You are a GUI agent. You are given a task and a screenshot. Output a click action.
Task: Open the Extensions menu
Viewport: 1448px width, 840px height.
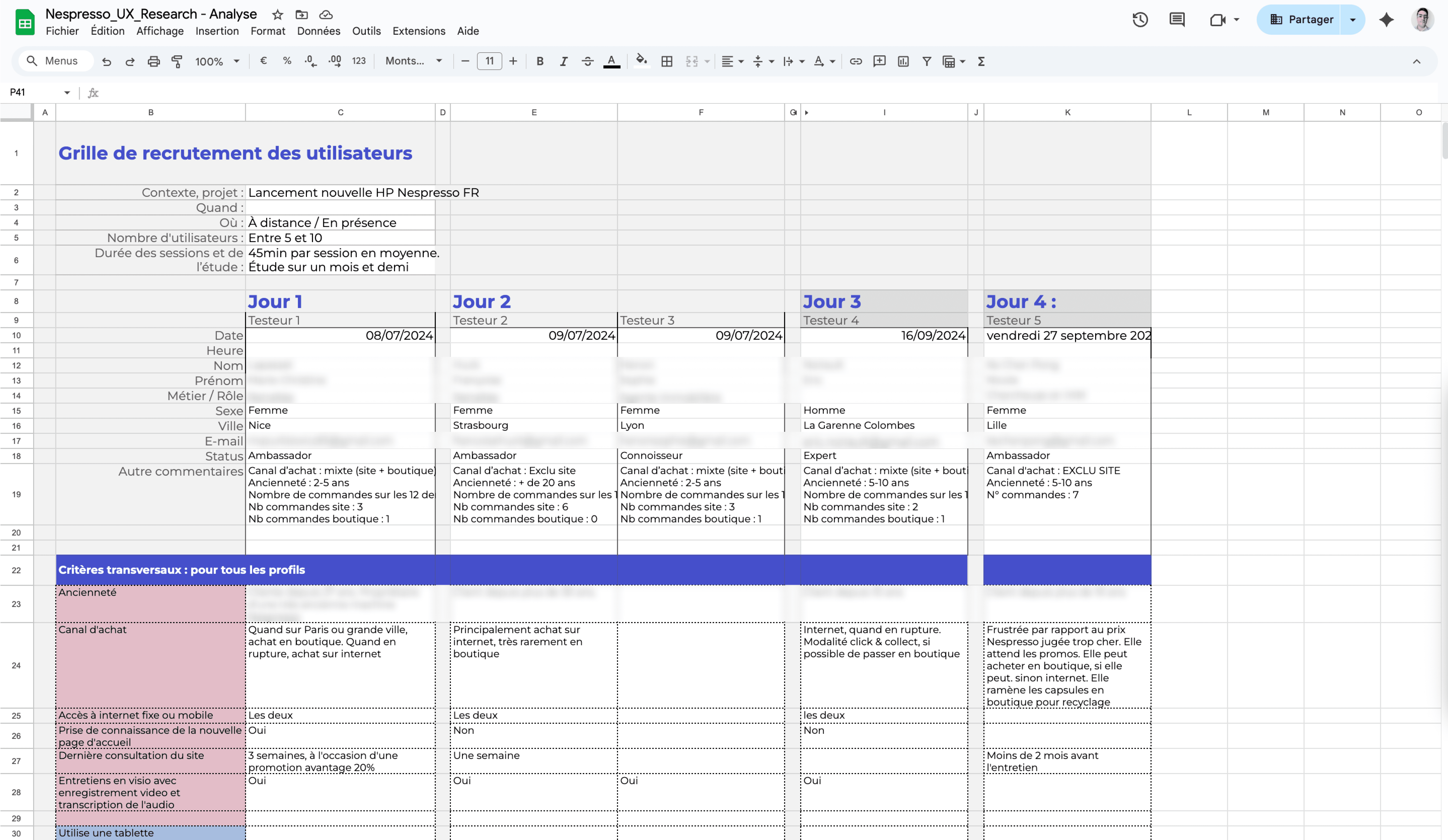(x=418, y=31)
